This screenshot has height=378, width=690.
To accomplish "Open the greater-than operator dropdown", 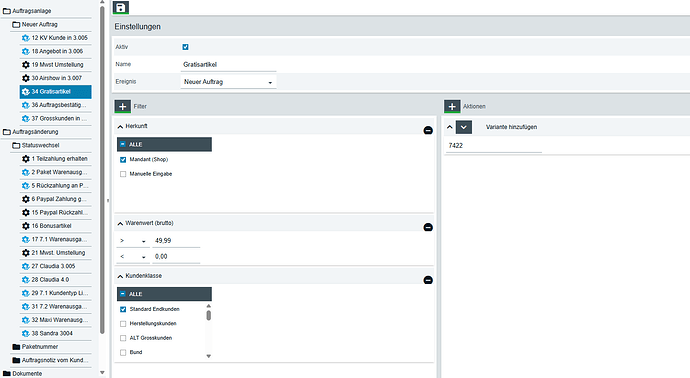I will coord(132,241).
